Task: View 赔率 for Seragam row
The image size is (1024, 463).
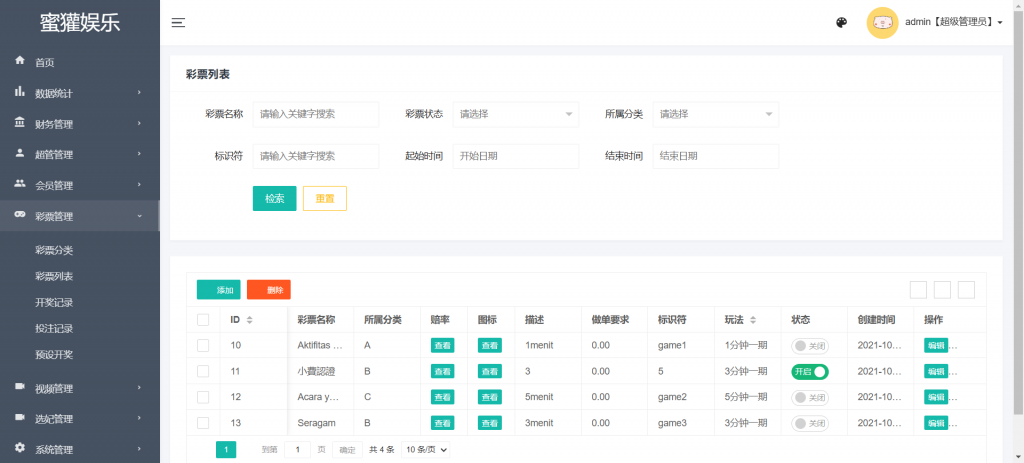Action: (x=442, y=423)
